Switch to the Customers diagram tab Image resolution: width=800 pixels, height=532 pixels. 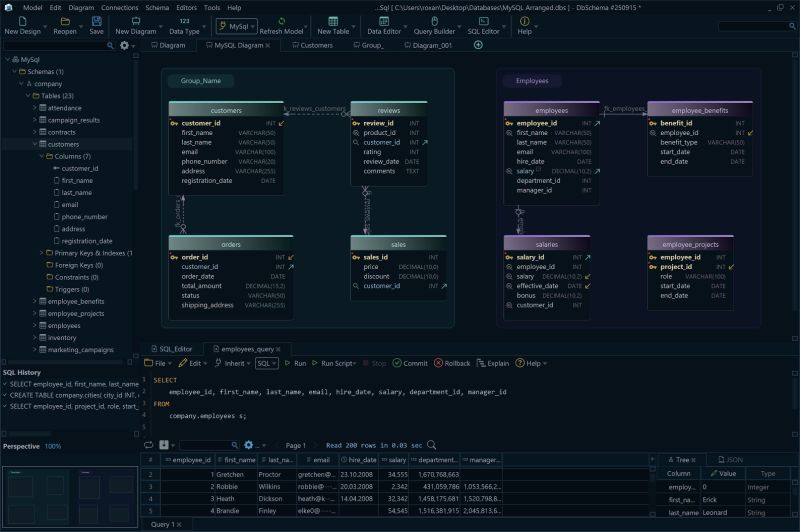point(312,45)
